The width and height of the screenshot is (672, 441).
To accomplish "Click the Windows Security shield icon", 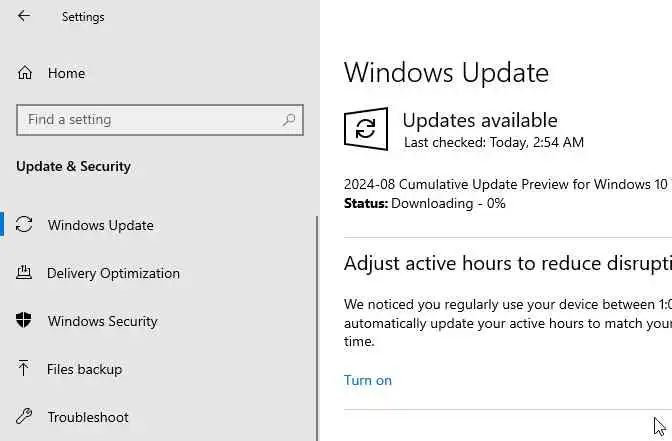I will click(25, 321).
